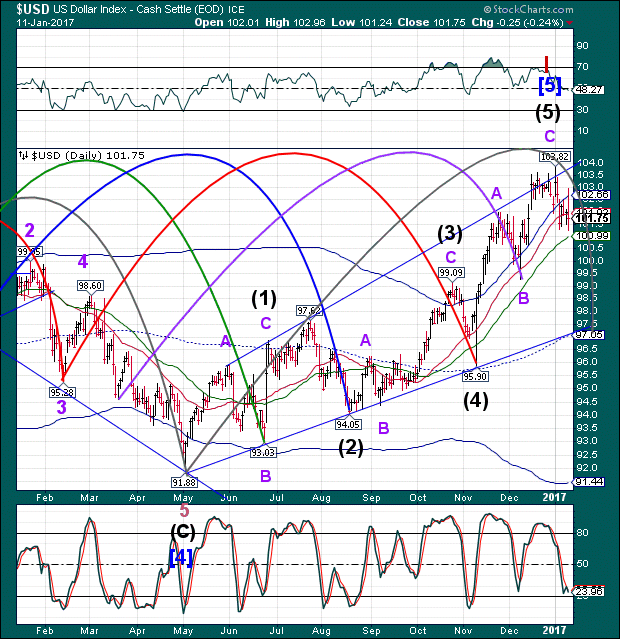Click the blue '[5]' wave label
Image resolution: width=620 pixels, height=639 pixels.
(550, 86)
